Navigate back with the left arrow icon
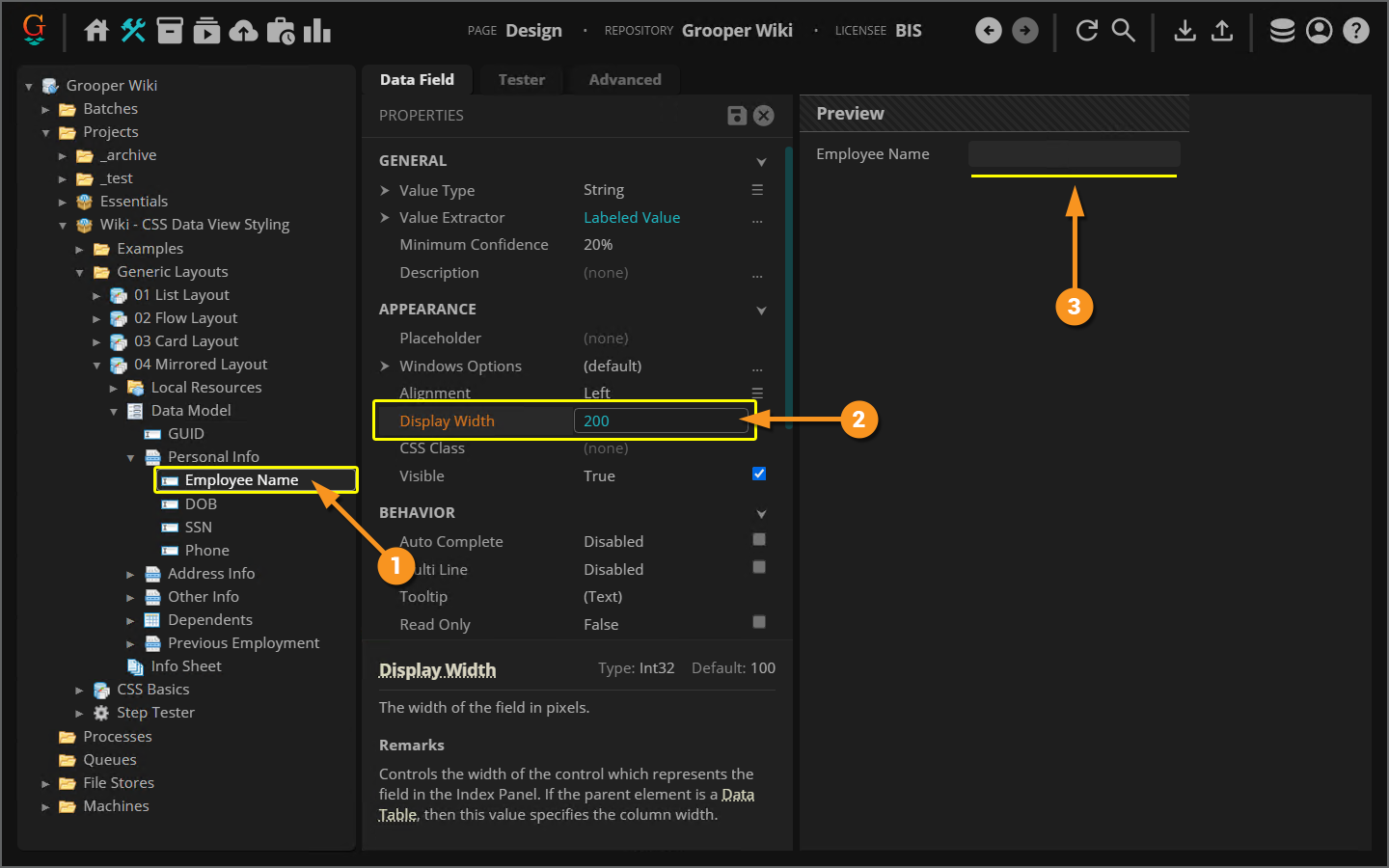 989,31
